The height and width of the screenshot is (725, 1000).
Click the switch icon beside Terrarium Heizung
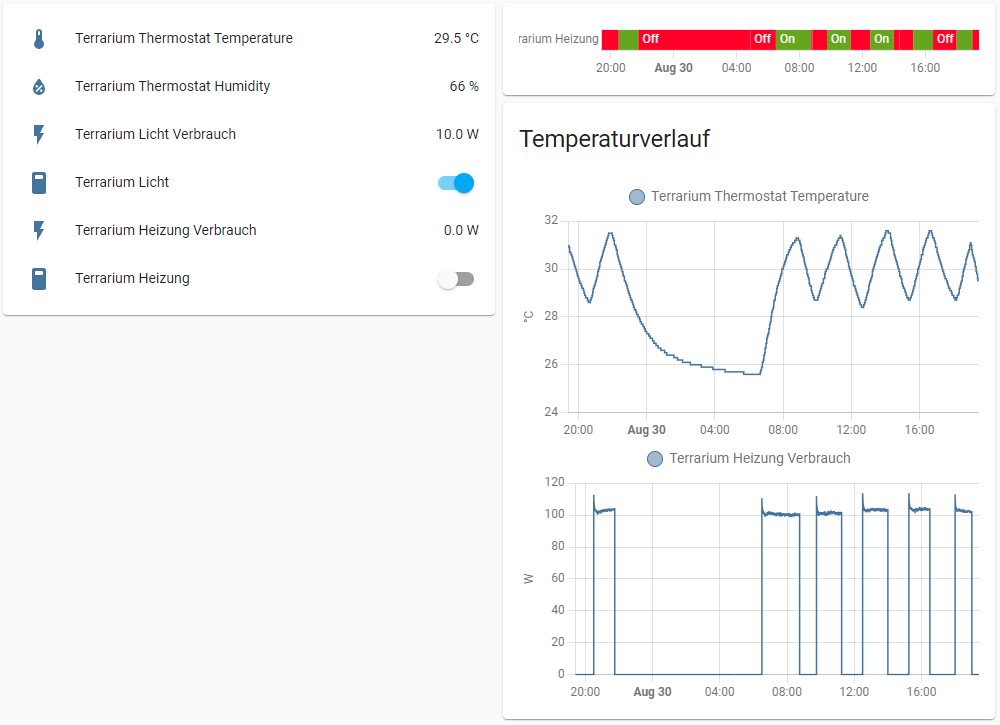click(x=39, y=278)
